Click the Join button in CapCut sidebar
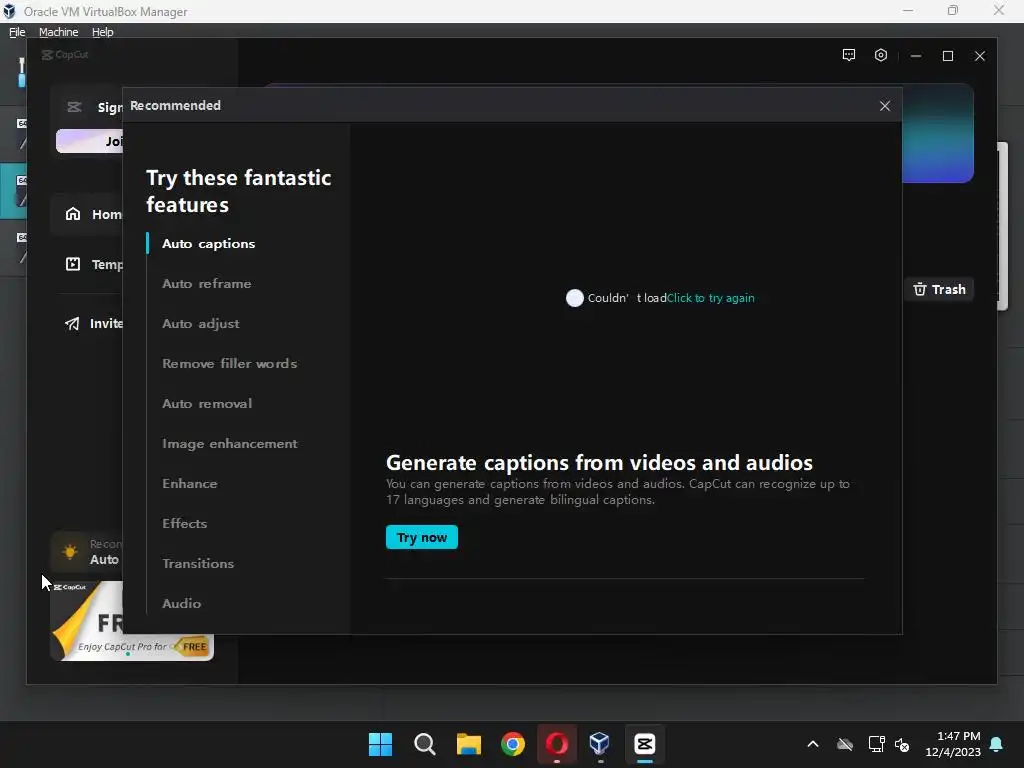 pos(89,141)
